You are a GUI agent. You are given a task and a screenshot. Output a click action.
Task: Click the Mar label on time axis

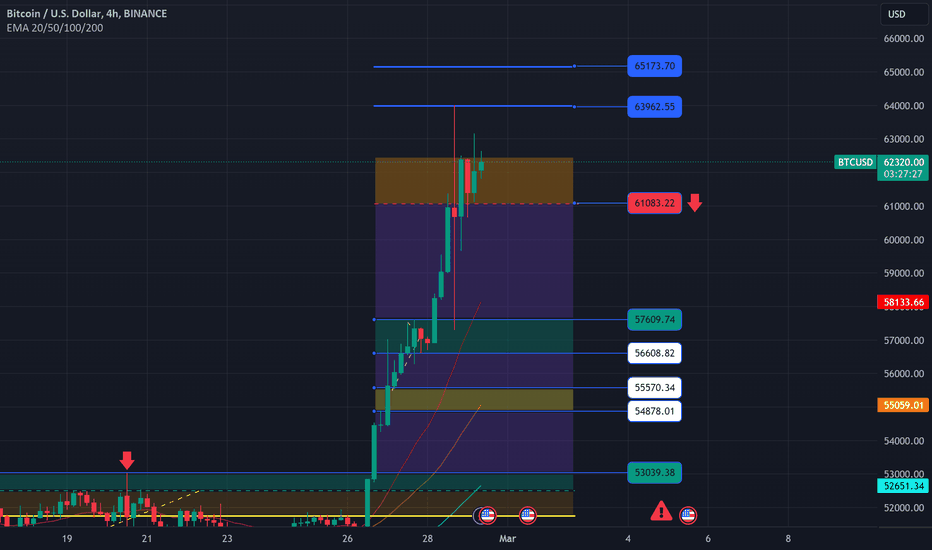508,539
